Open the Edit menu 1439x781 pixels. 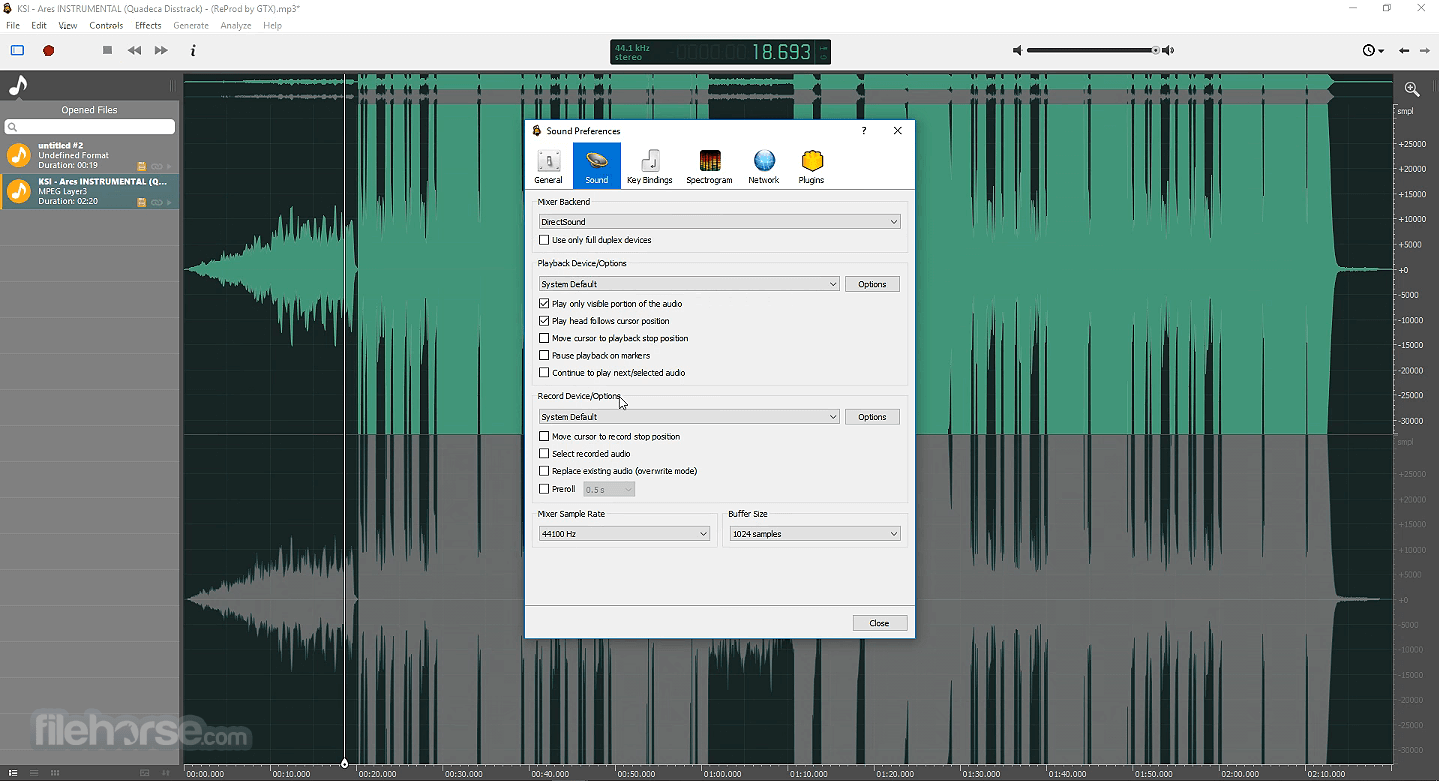point(39,26)
